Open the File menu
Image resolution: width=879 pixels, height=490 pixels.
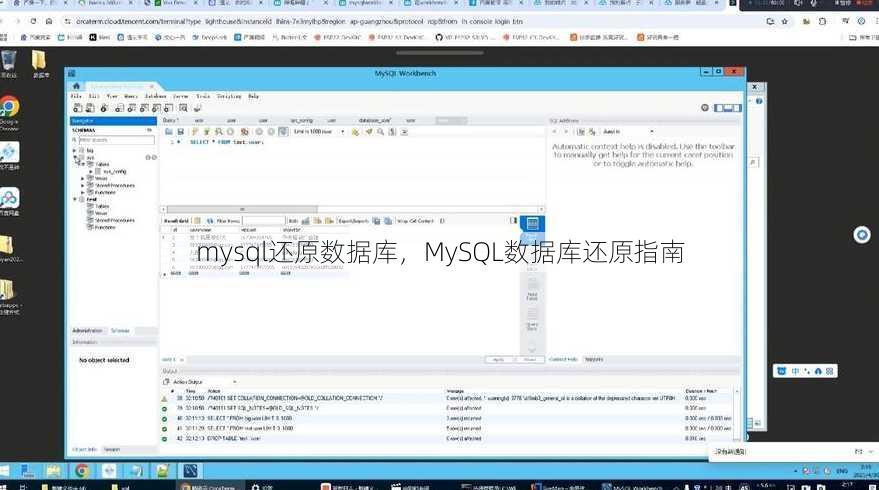(x=76, y=96)
